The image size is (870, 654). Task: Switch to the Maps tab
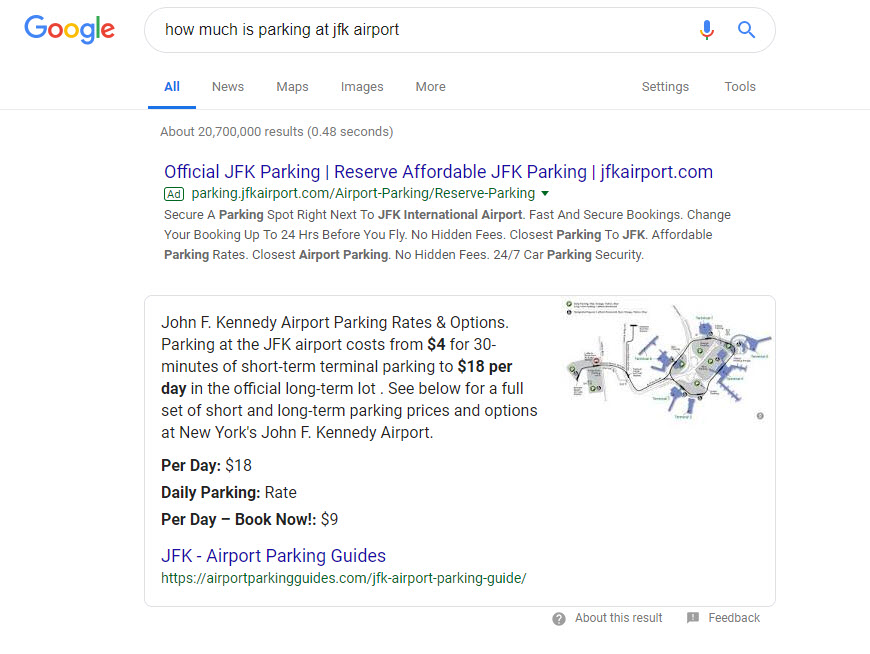tap(292, 87)
